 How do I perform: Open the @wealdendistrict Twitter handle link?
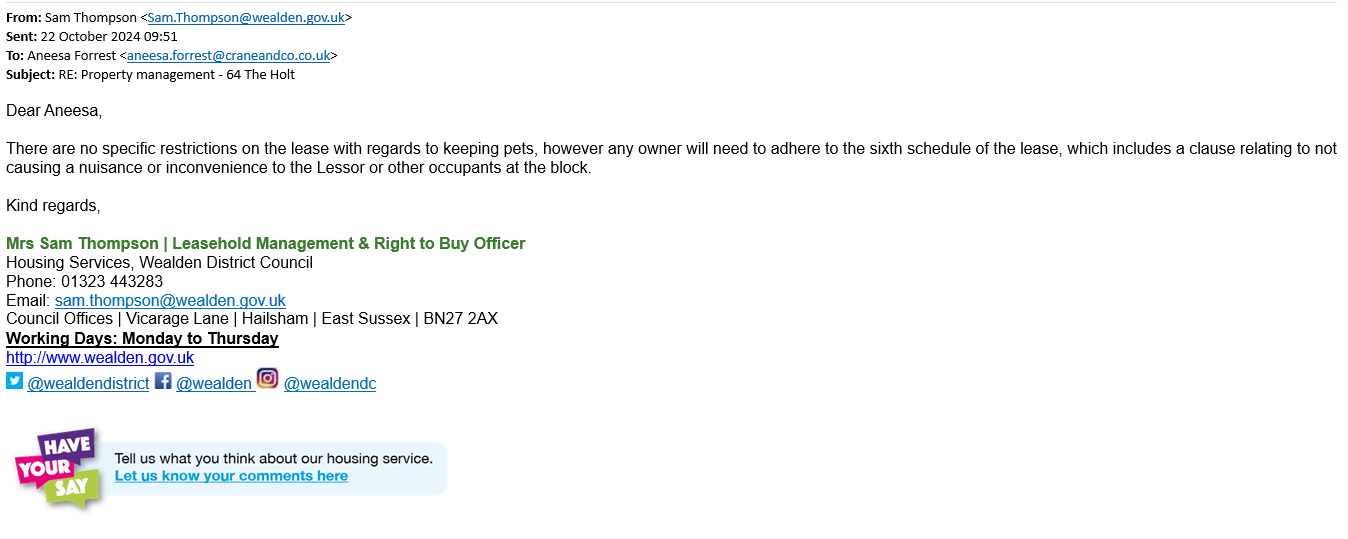point(88,383)
